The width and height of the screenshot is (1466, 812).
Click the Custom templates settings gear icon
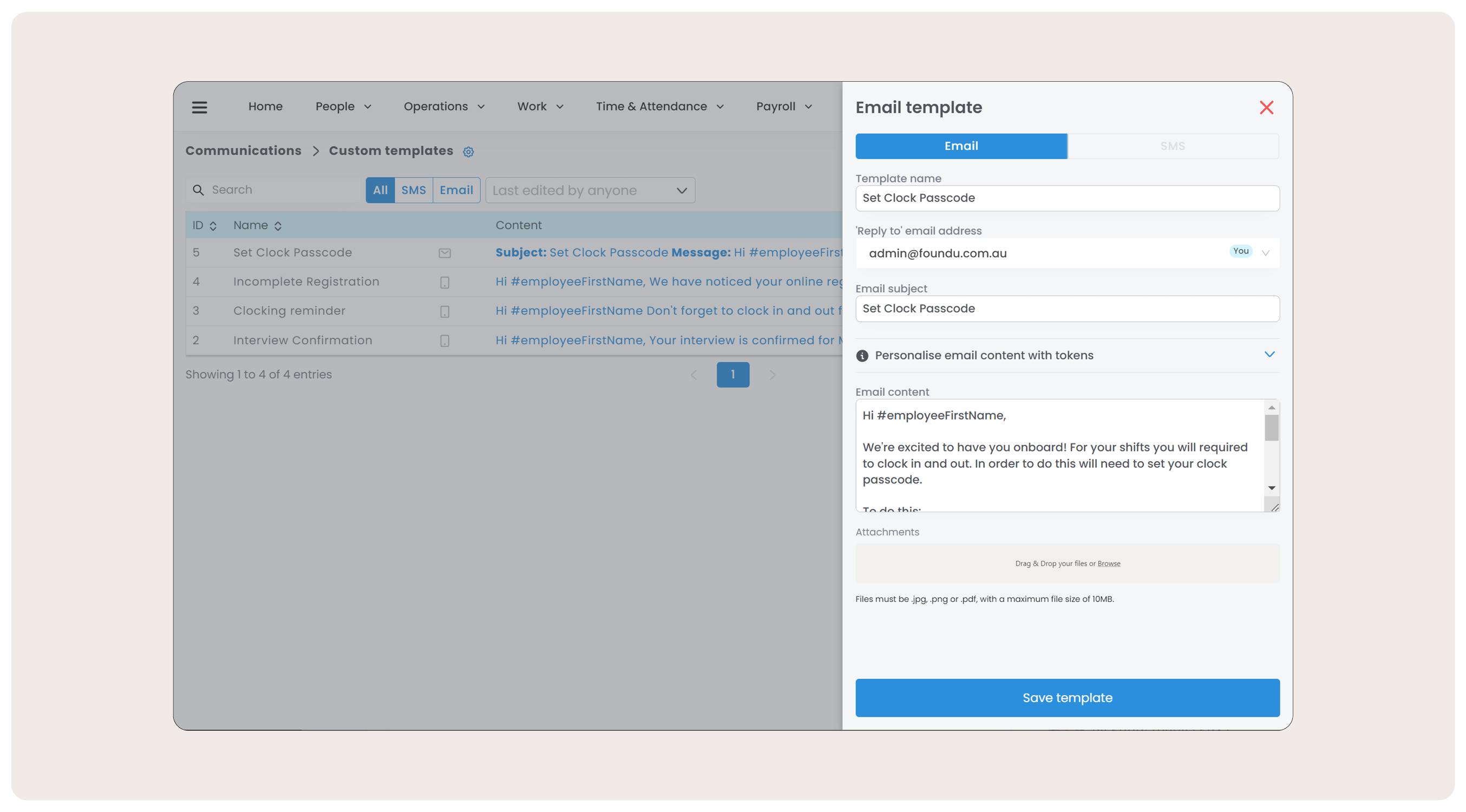pyautogui.click(x=468, y=152)
